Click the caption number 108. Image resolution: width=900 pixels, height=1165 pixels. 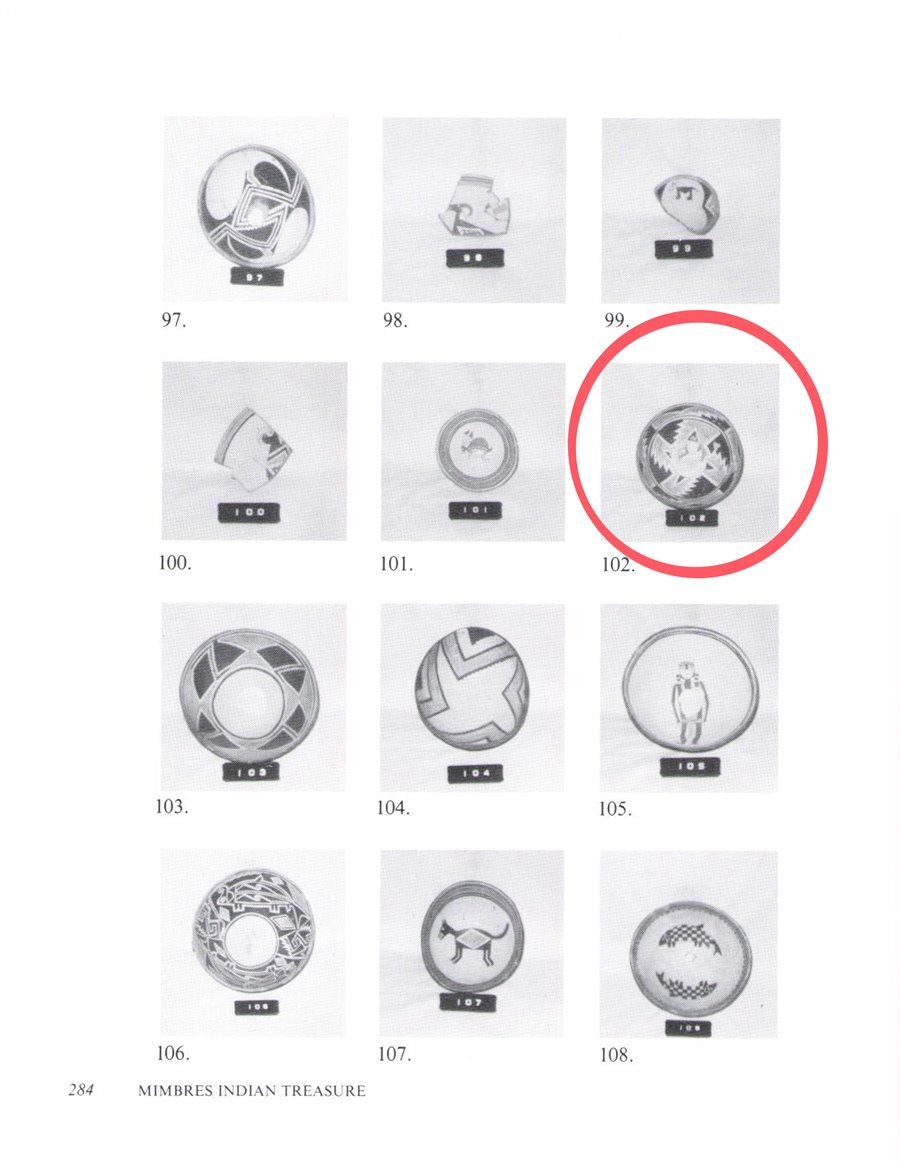click(617, 1055)
